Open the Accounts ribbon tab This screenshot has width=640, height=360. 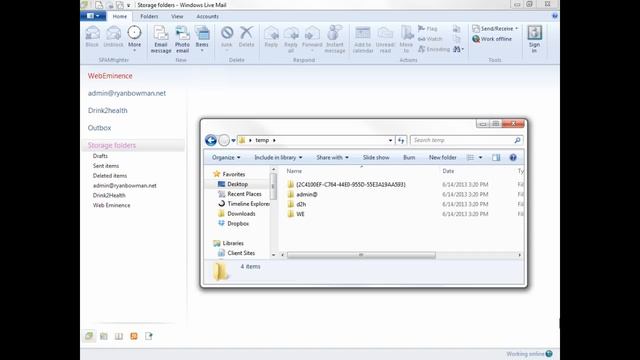click(207, 16)
